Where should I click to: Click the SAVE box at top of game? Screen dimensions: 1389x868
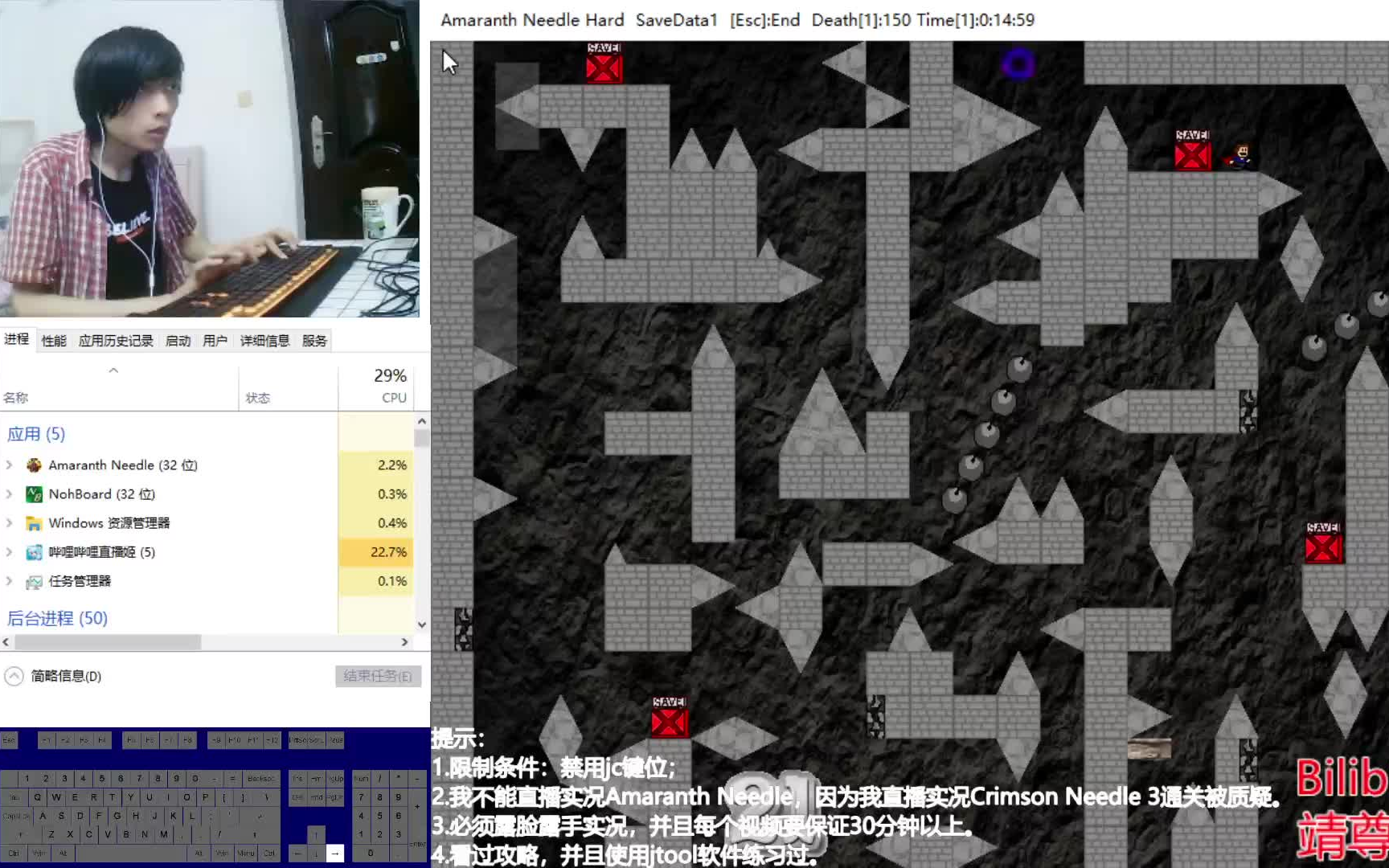click(604, 63)
